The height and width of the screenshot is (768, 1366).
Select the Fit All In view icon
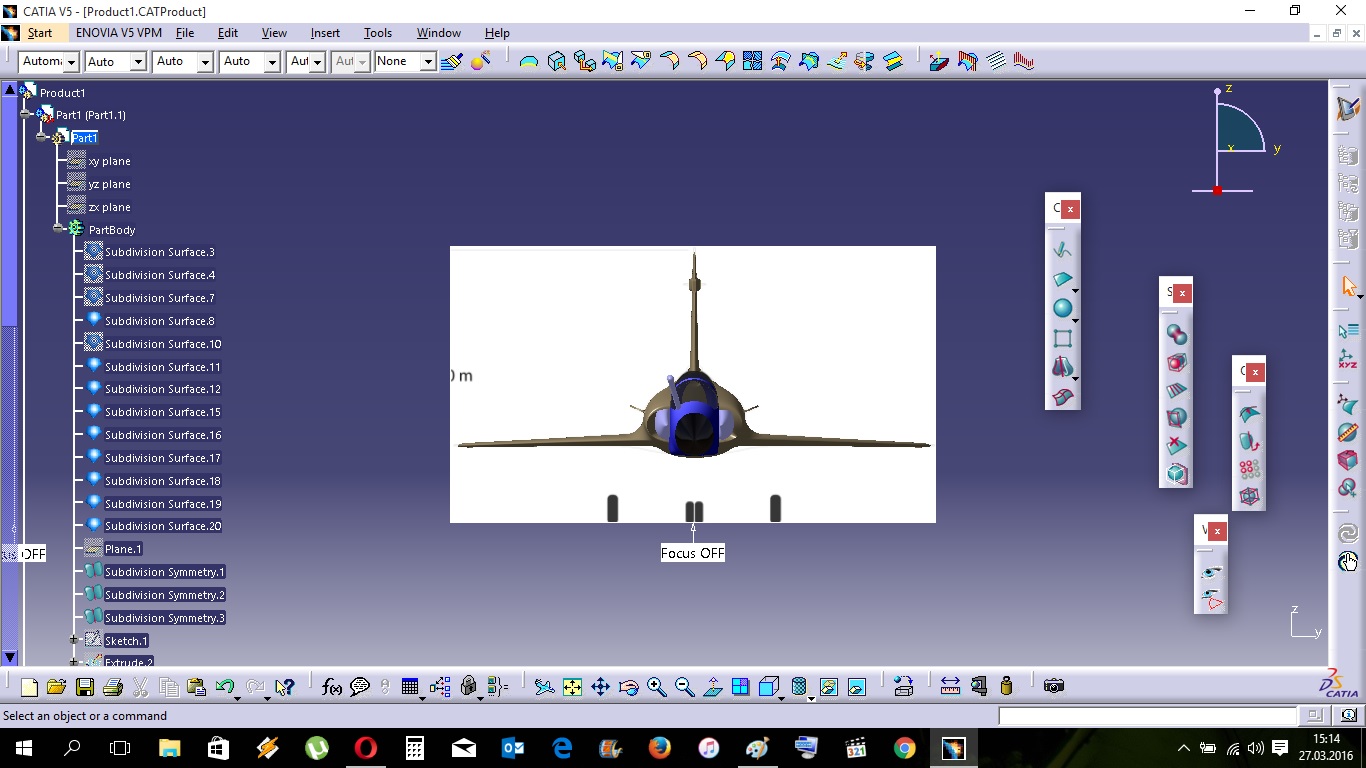coord(572,687)
